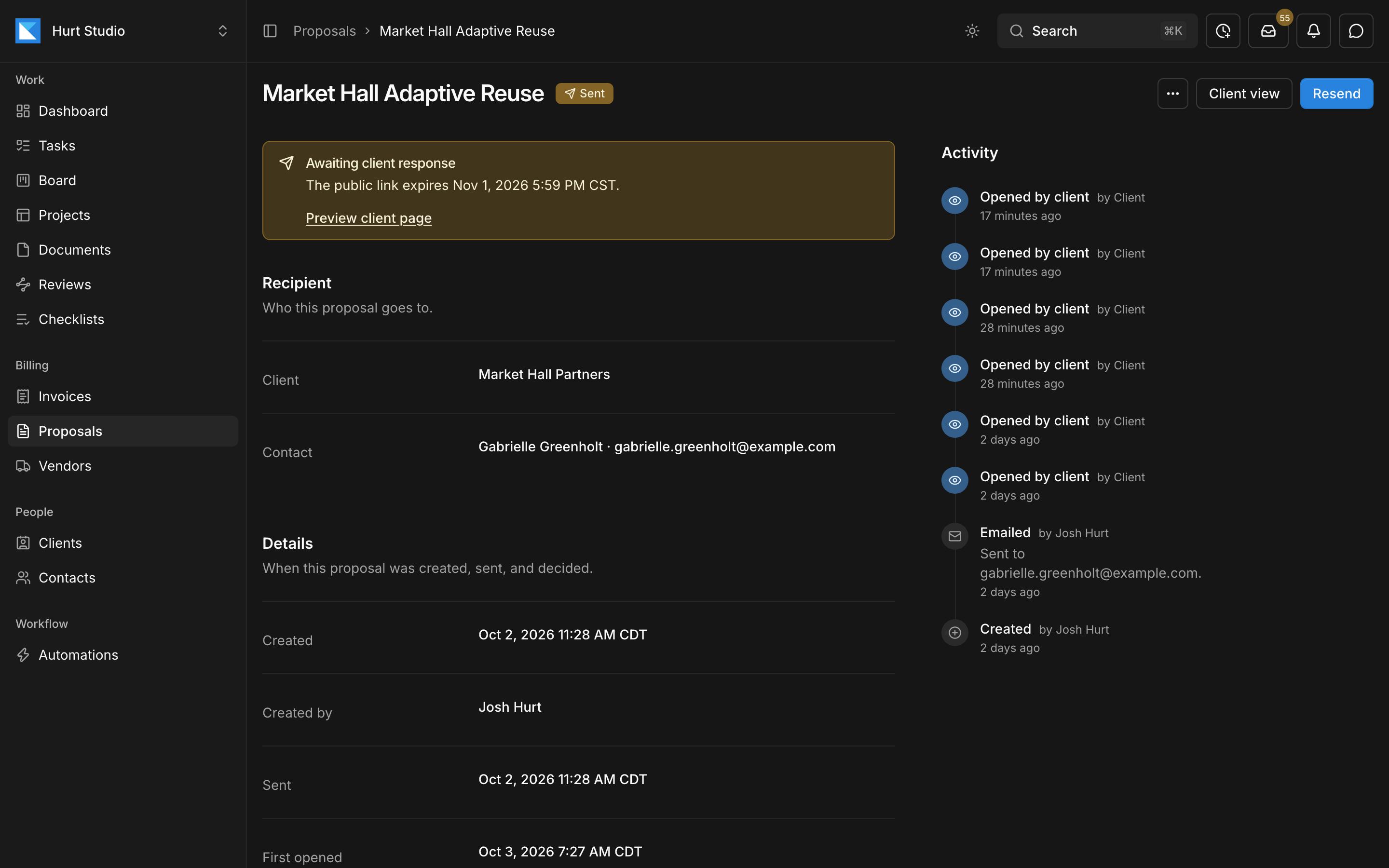Open the three-dot more actions menu
Image resolution: width=1389 pixels, height=868 pixels.
[x=1172, y=94]
